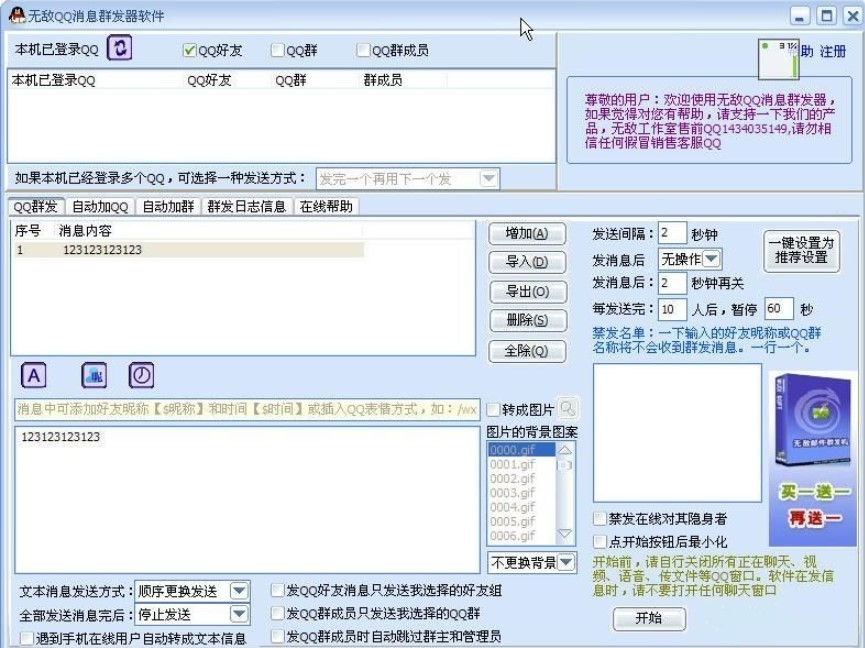865x648 pixels.
Task: Click the 开始 button
Action: point(649,618)
